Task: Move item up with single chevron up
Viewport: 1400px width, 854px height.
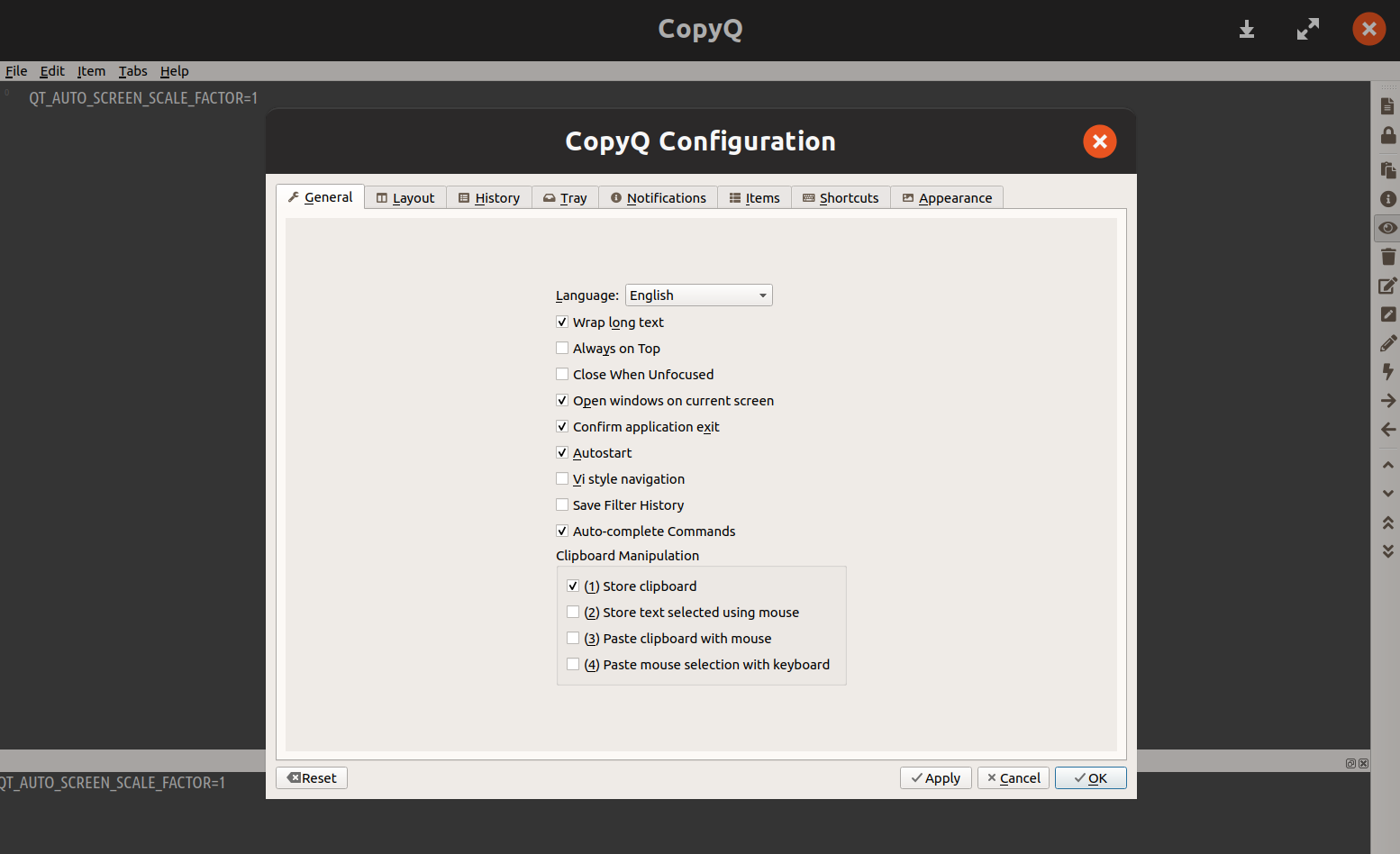Action: click(x=1387, y=465)
